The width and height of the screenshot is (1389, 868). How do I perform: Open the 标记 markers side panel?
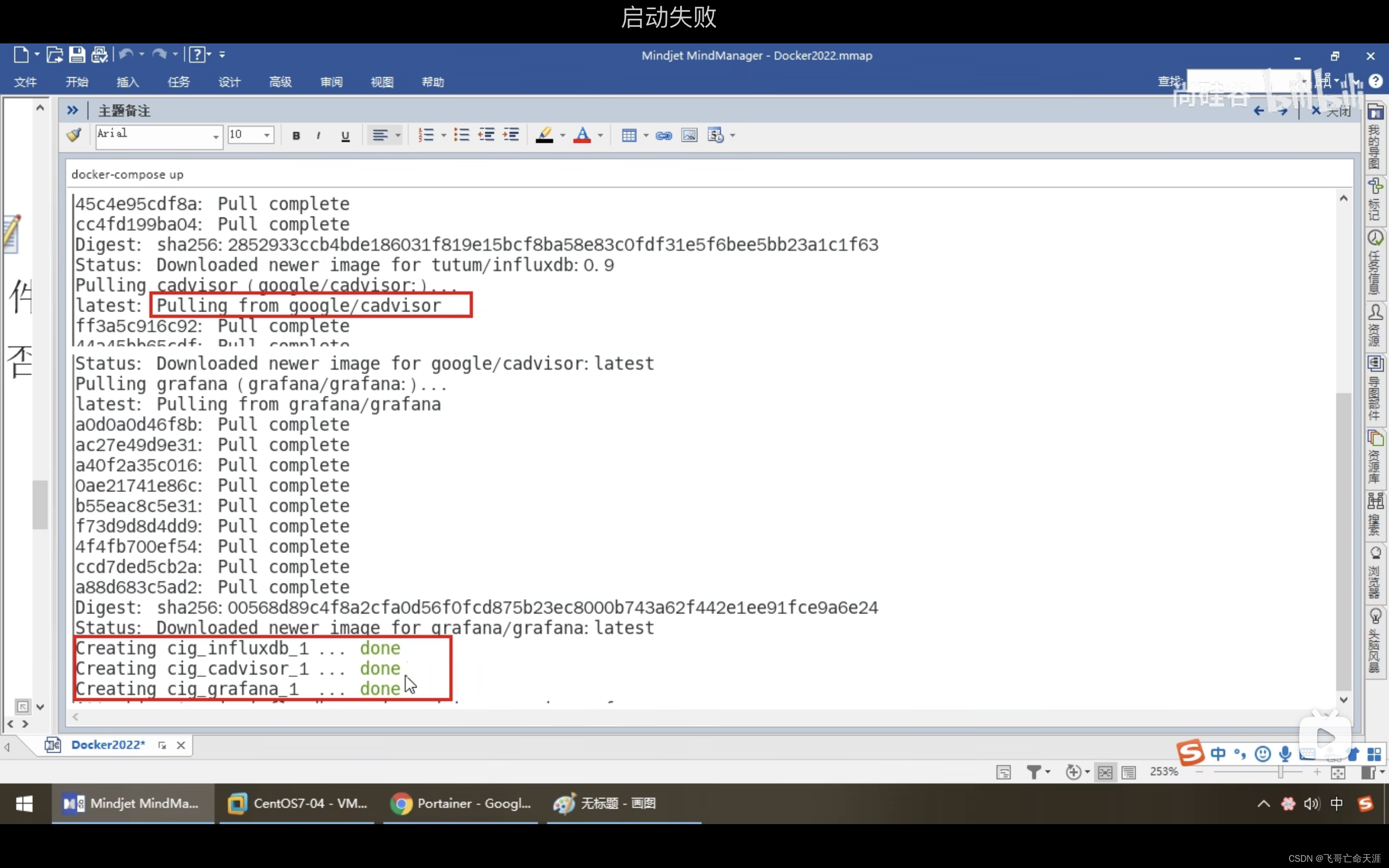[x=1375, y=199]
